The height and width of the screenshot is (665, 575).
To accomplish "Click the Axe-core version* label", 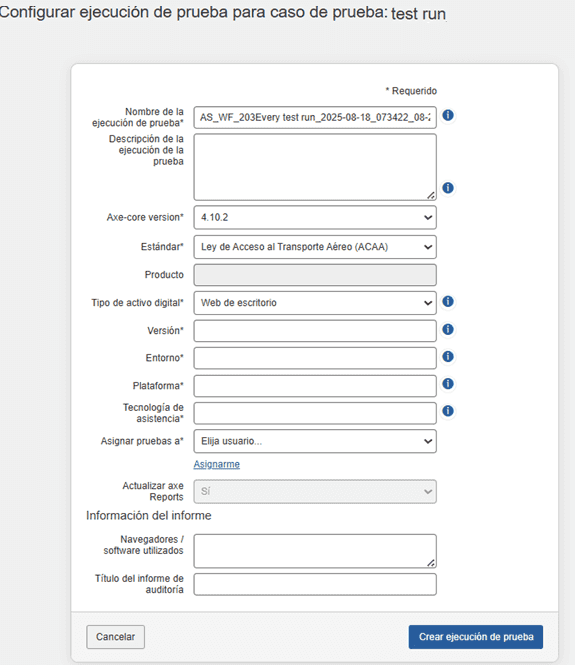I will (145, 217).
